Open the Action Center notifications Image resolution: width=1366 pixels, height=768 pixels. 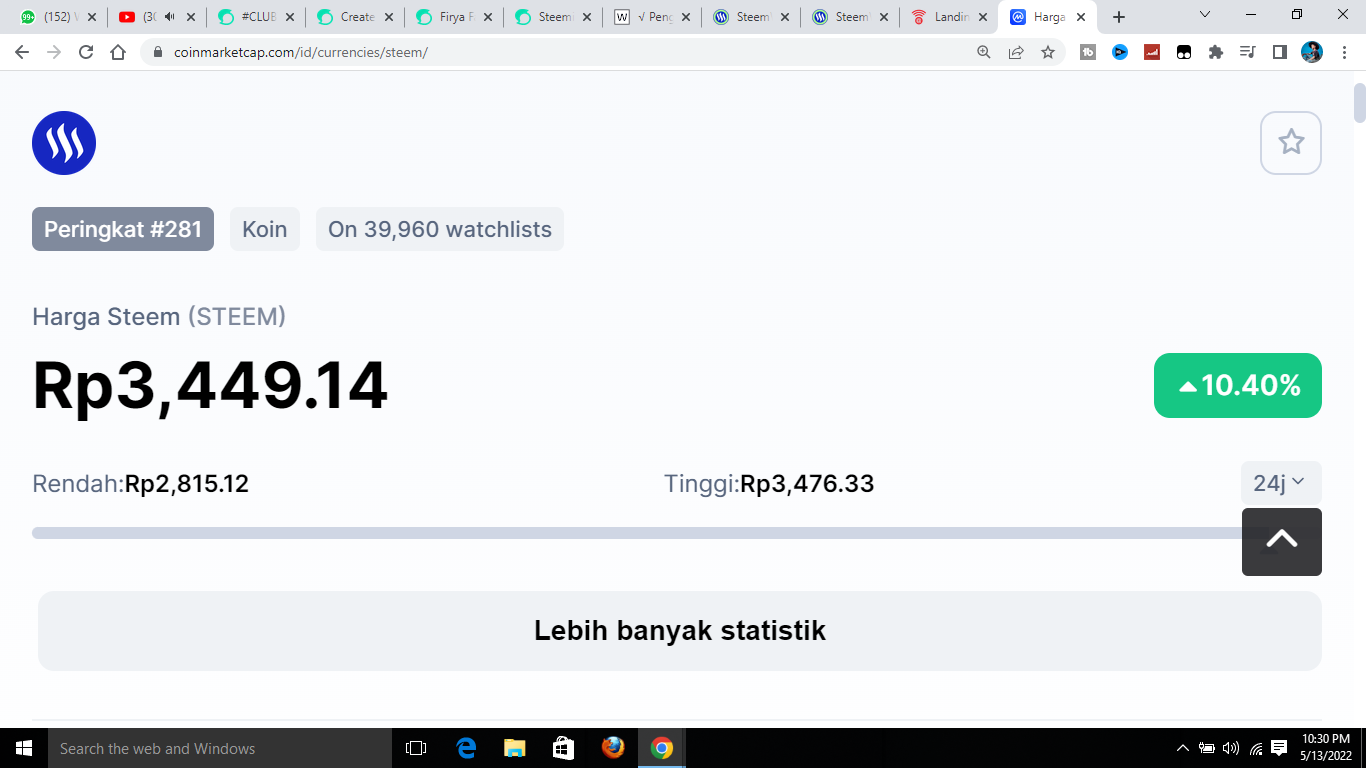[1280, 748]
